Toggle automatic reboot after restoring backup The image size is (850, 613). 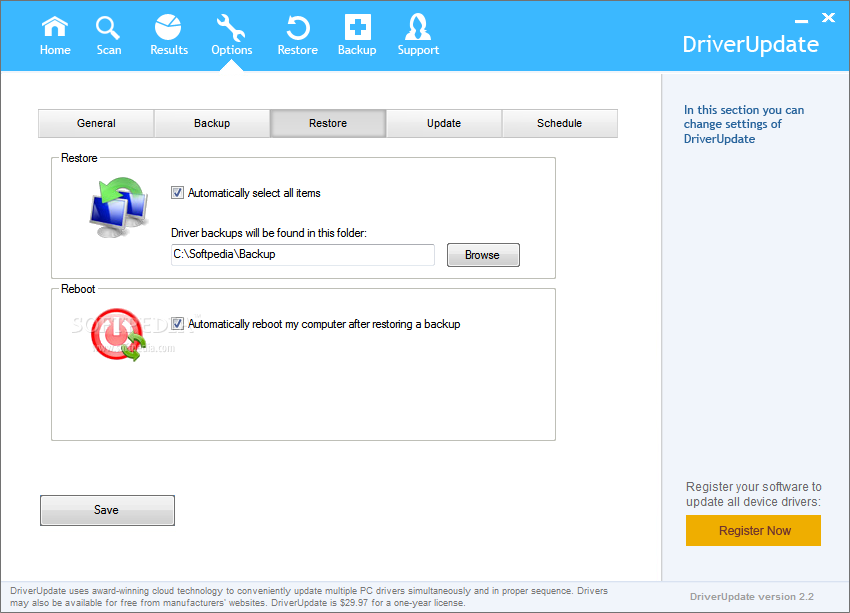pyautogui.click(x=177, y=324)
